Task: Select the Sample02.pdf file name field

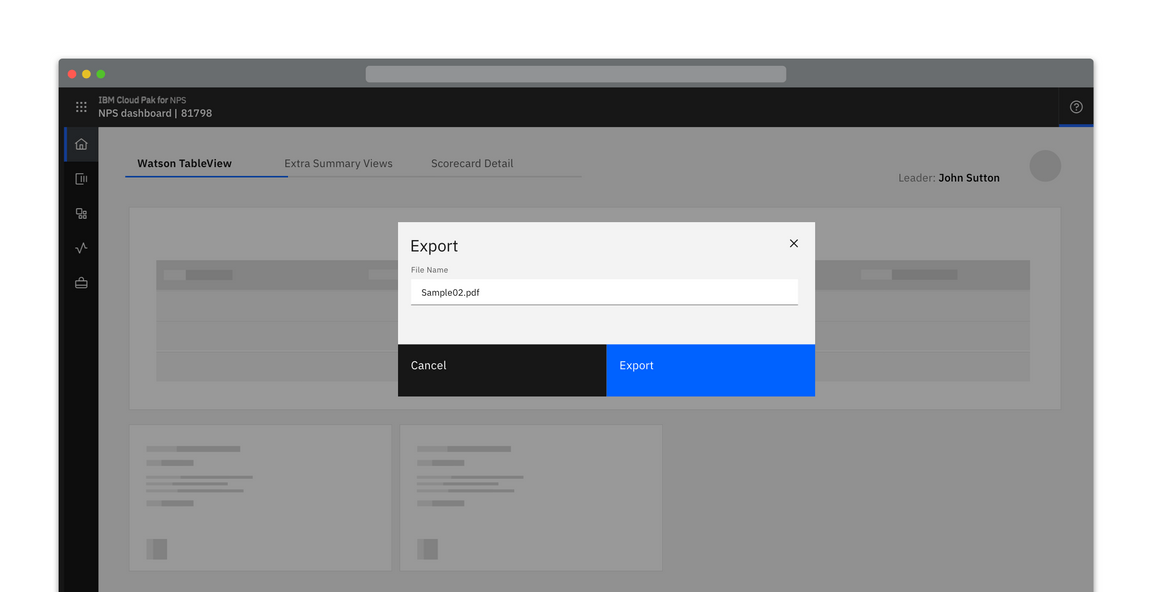Action: tap(604, 292)
